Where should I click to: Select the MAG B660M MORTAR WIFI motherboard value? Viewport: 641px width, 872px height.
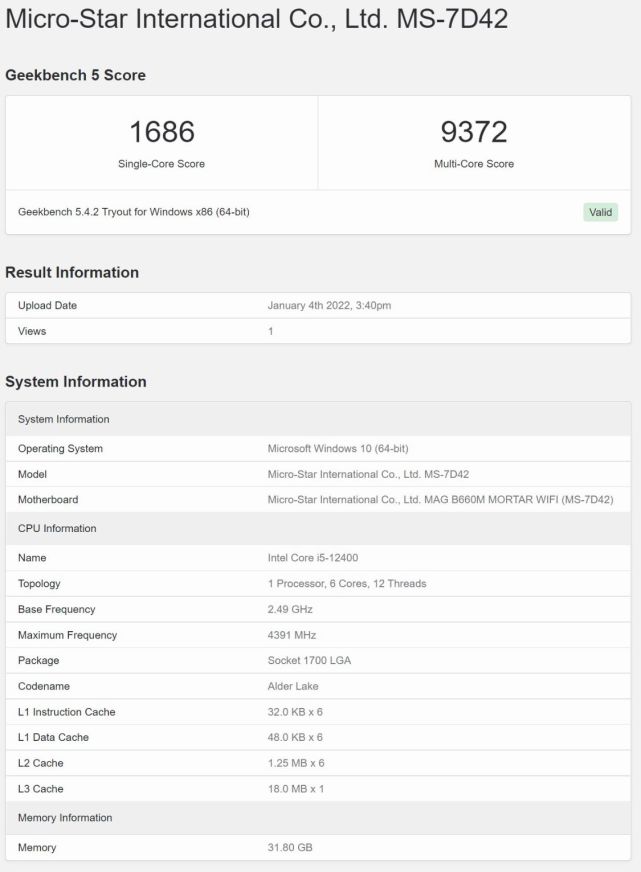440,500
